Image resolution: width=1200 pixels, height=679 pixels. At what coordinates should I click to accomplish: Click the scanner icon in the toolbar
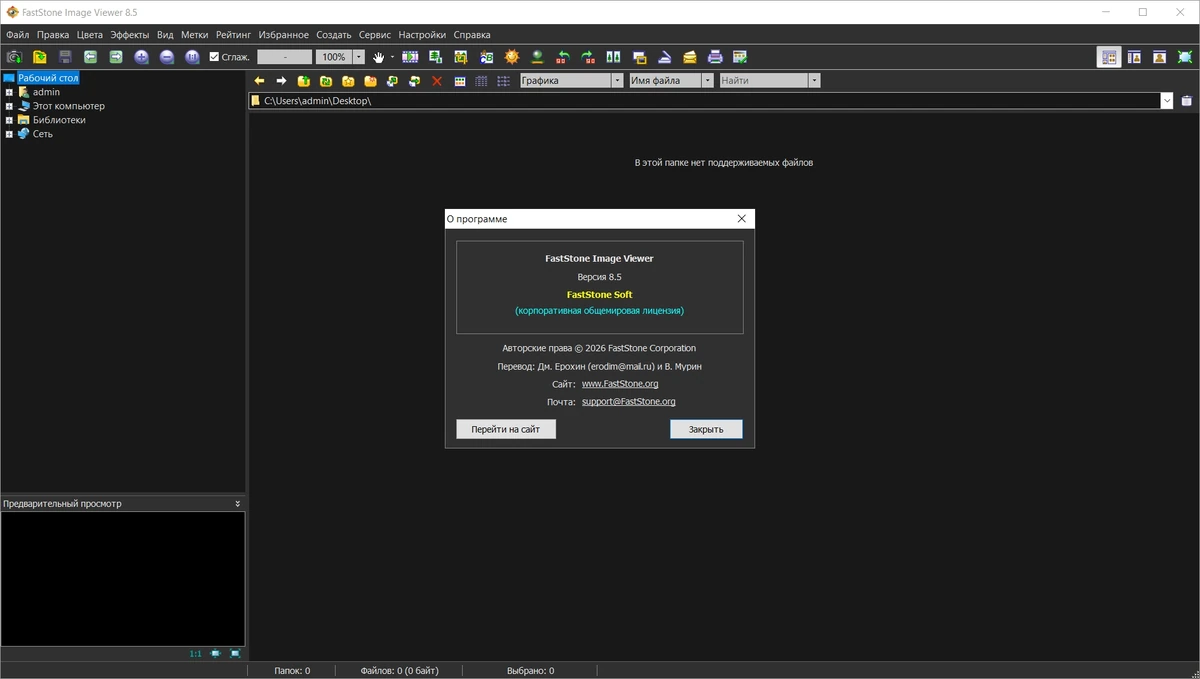pos(665,57)
